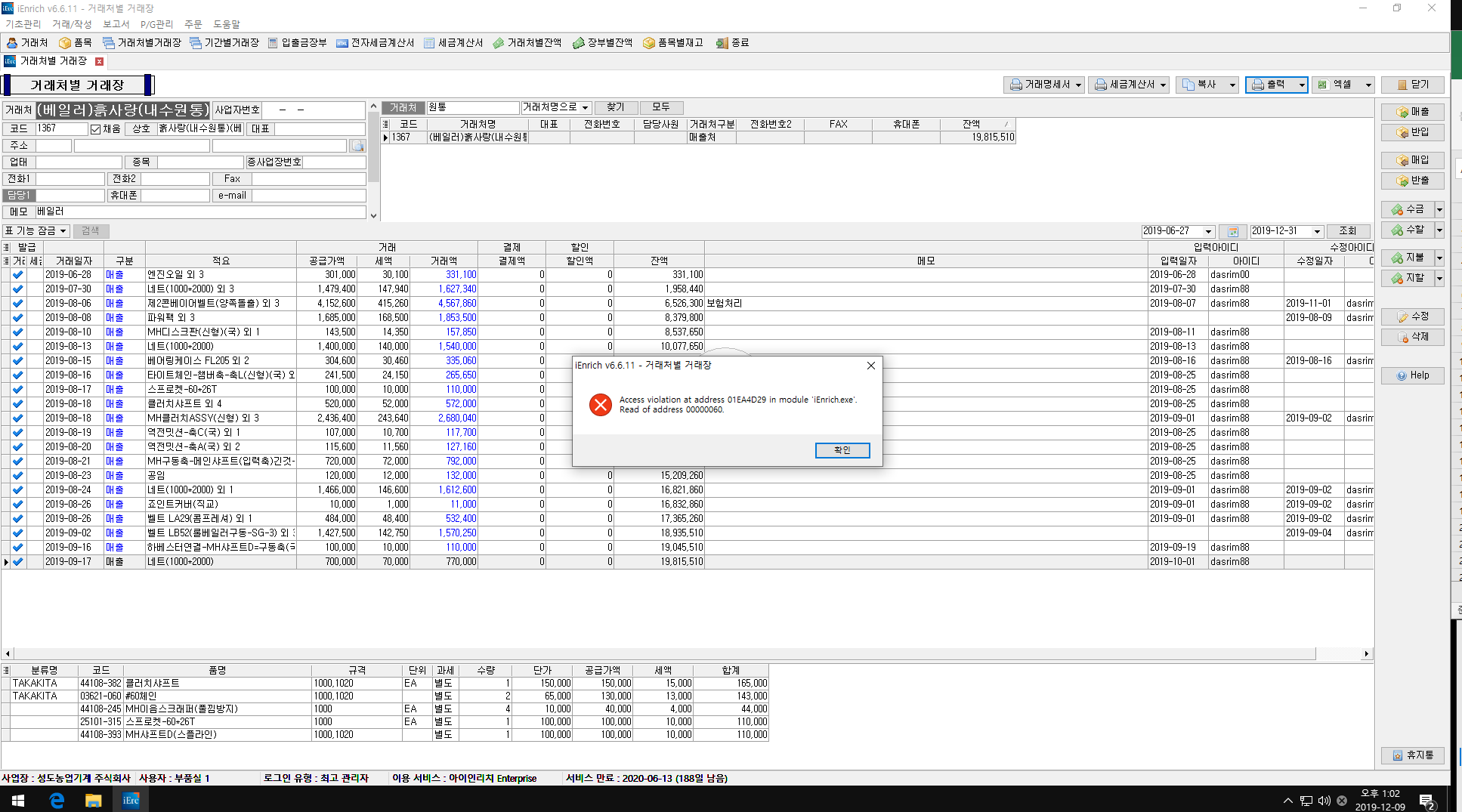Click the calendar icon between the dates
Screen dimensions: 1462x812
1232,231
